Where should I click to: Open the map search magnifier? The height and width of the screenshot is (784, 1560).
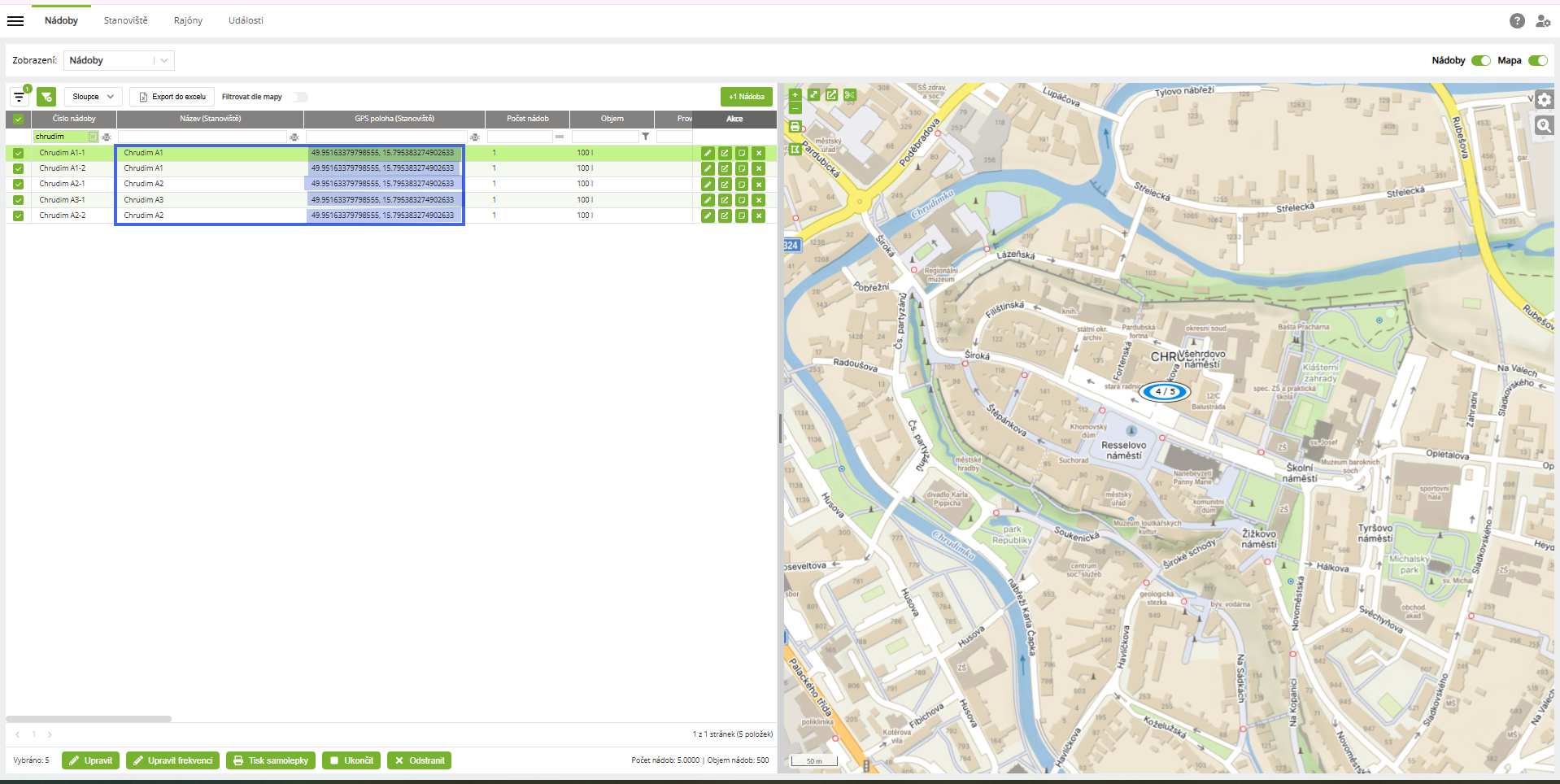coord(1545,125)
